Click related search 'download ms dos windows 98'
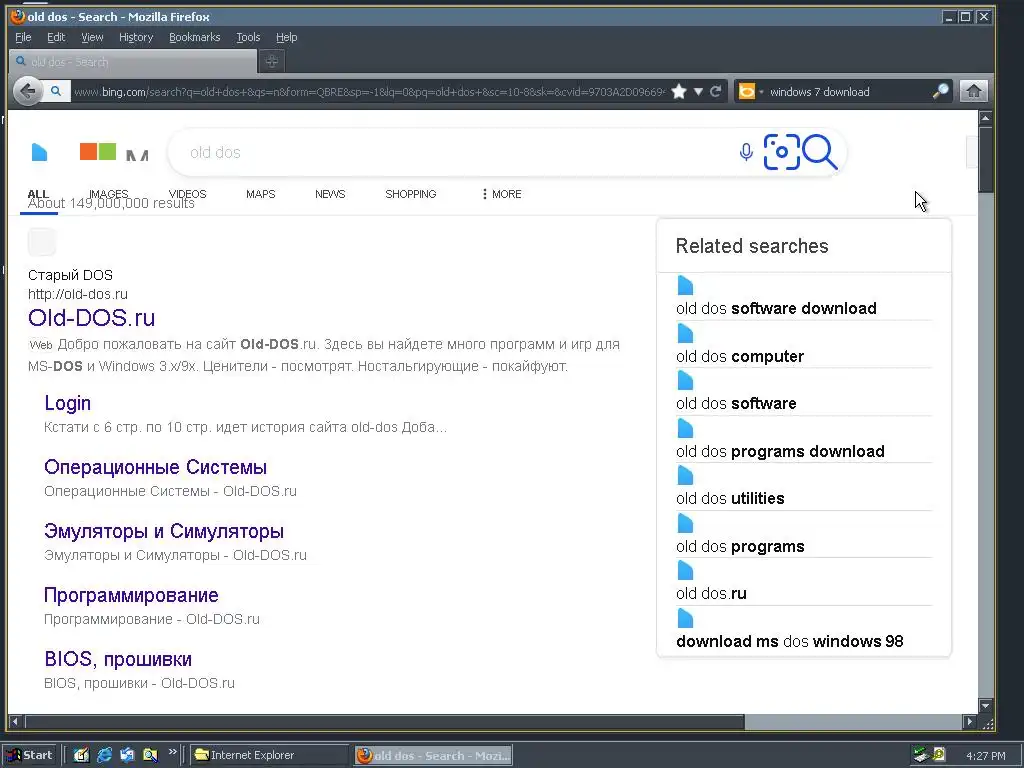The image size is (1024, 768). tap(790, 641)
